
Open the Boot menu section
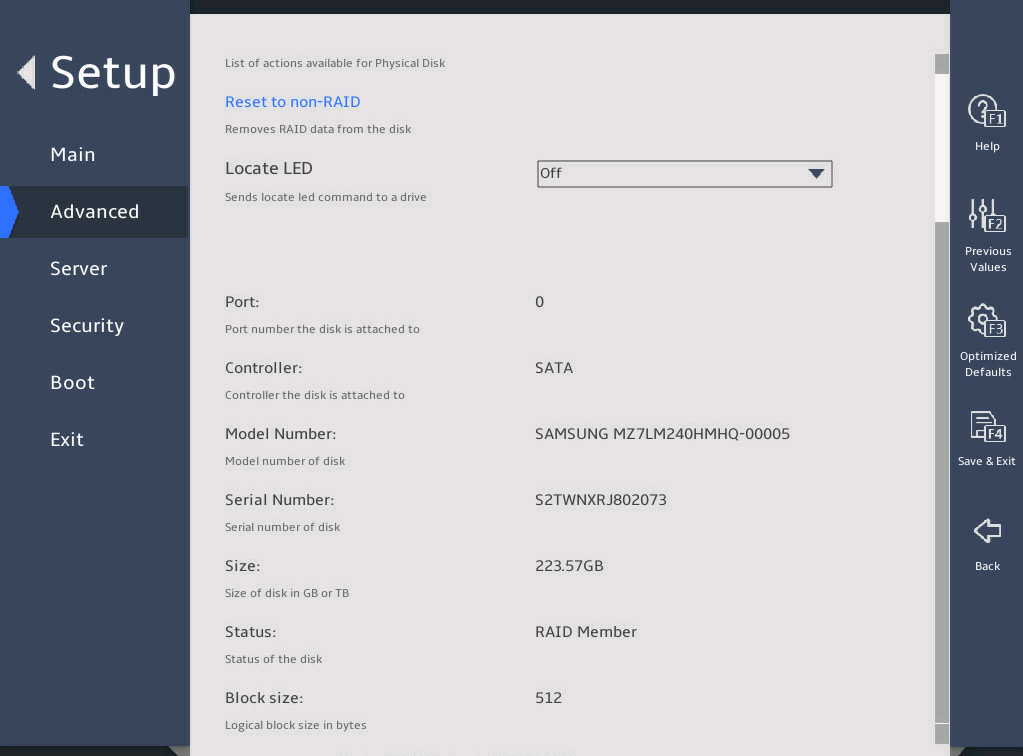[72, 382]
